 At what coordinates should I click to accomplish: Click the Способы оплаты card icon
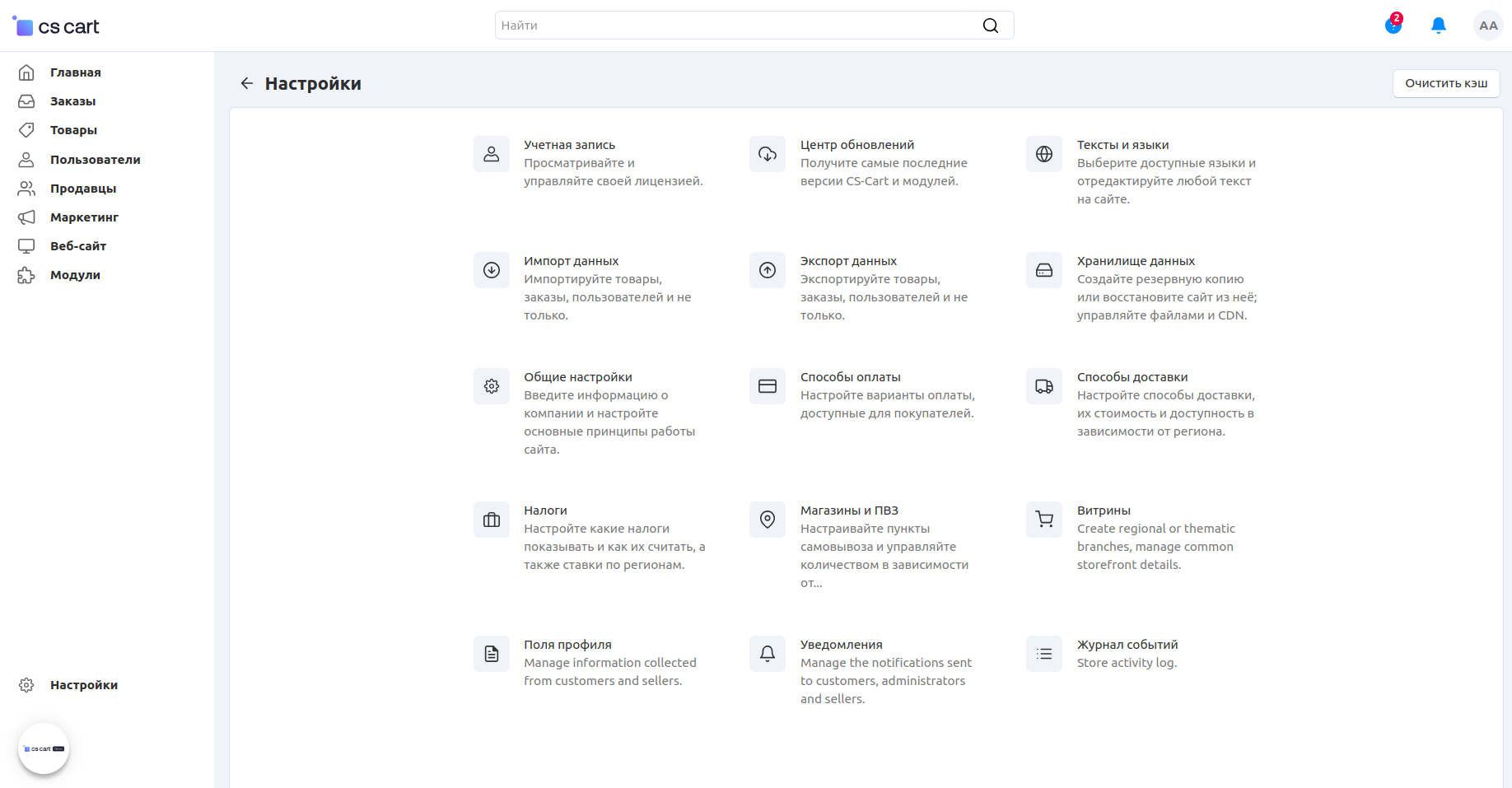pos(768,386)
